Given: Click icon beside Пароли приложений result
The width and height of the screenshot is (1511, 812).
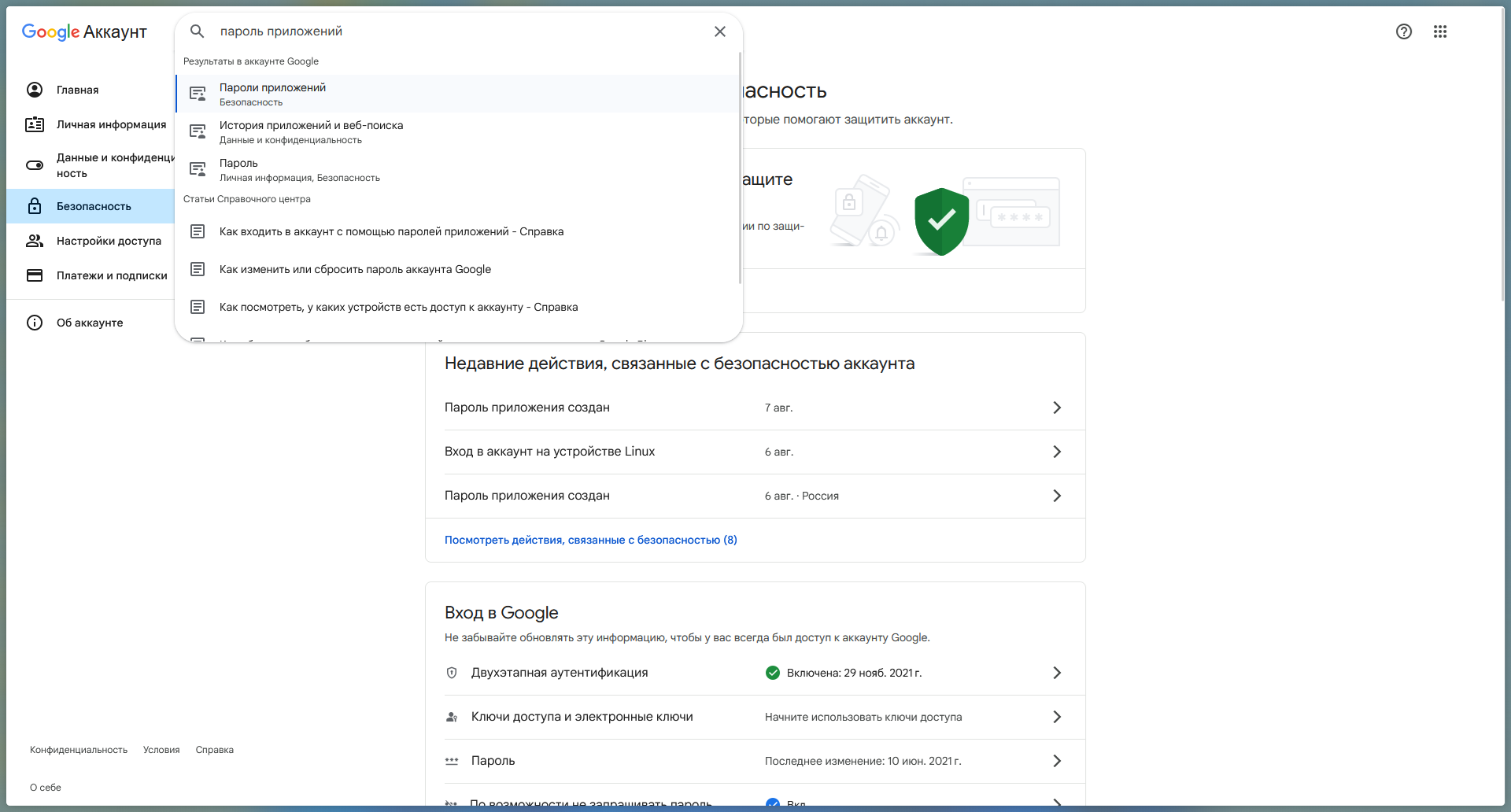Looking at the screenshot, I should (x=198, y=94).
